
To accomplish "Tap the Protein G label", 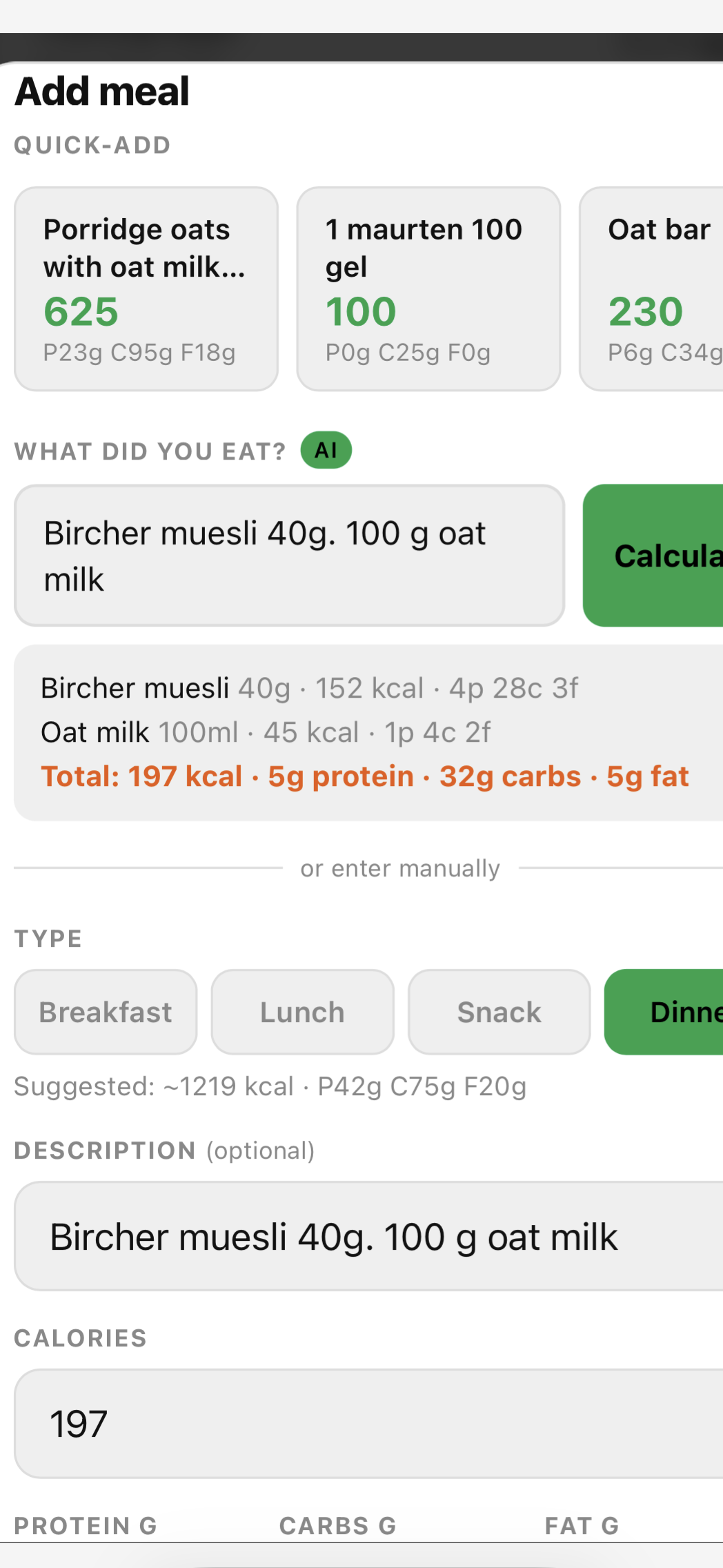I will tap(86, 1525).
